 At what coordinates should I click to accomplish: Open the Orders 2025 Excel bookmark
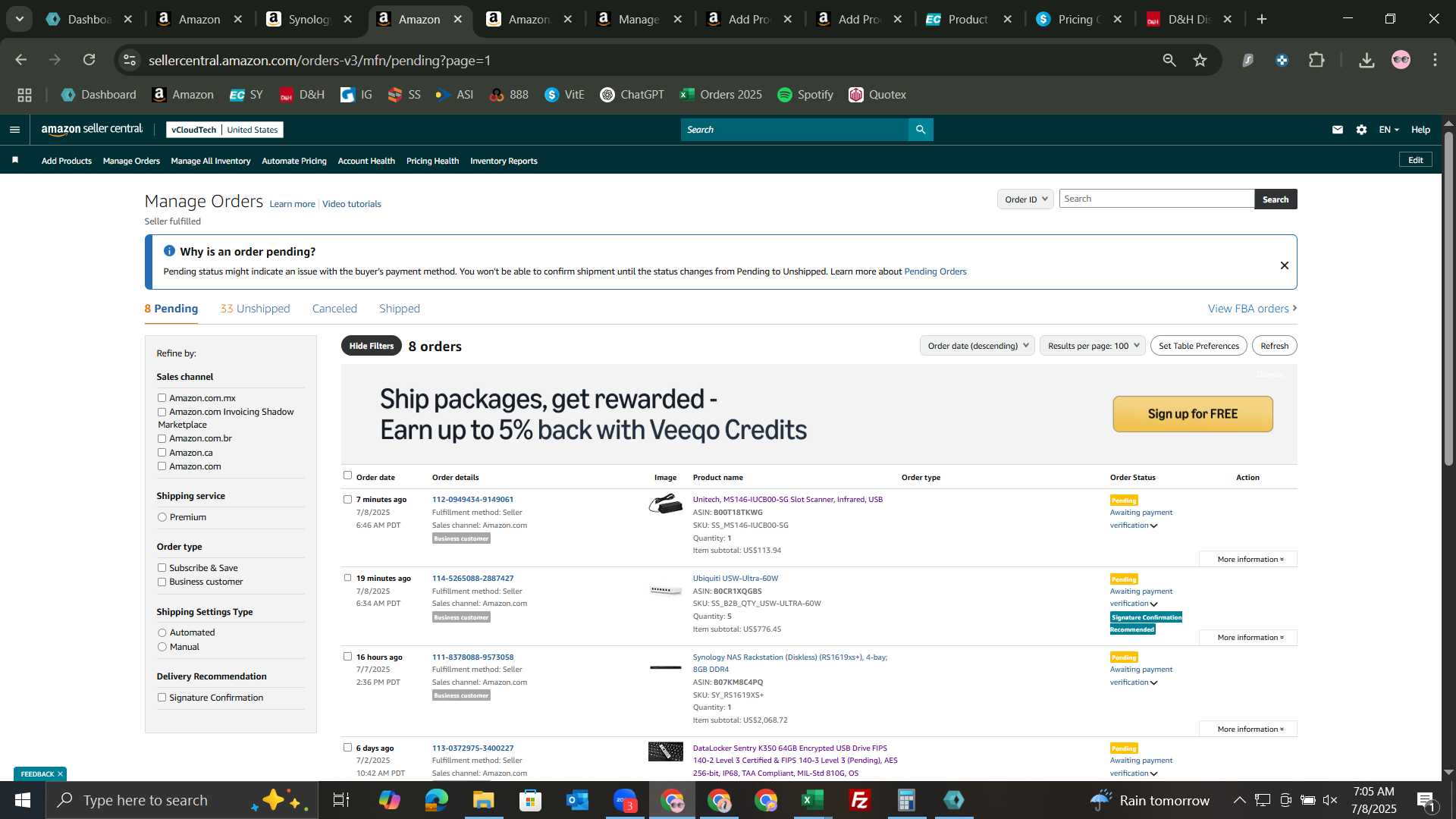[720, 95]
